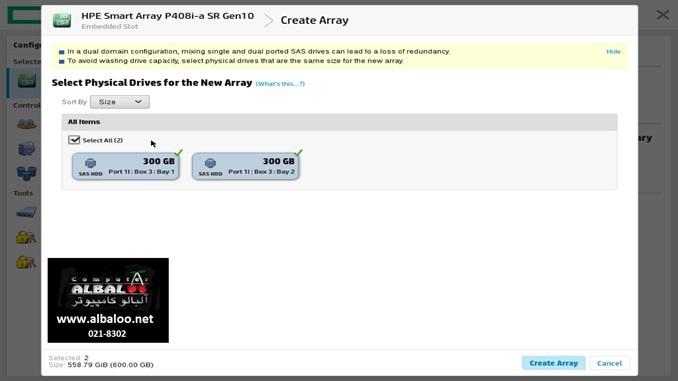Toggle the Select All (2) checkbox
The width and height of the screenshot is (678, 381).
74,140
